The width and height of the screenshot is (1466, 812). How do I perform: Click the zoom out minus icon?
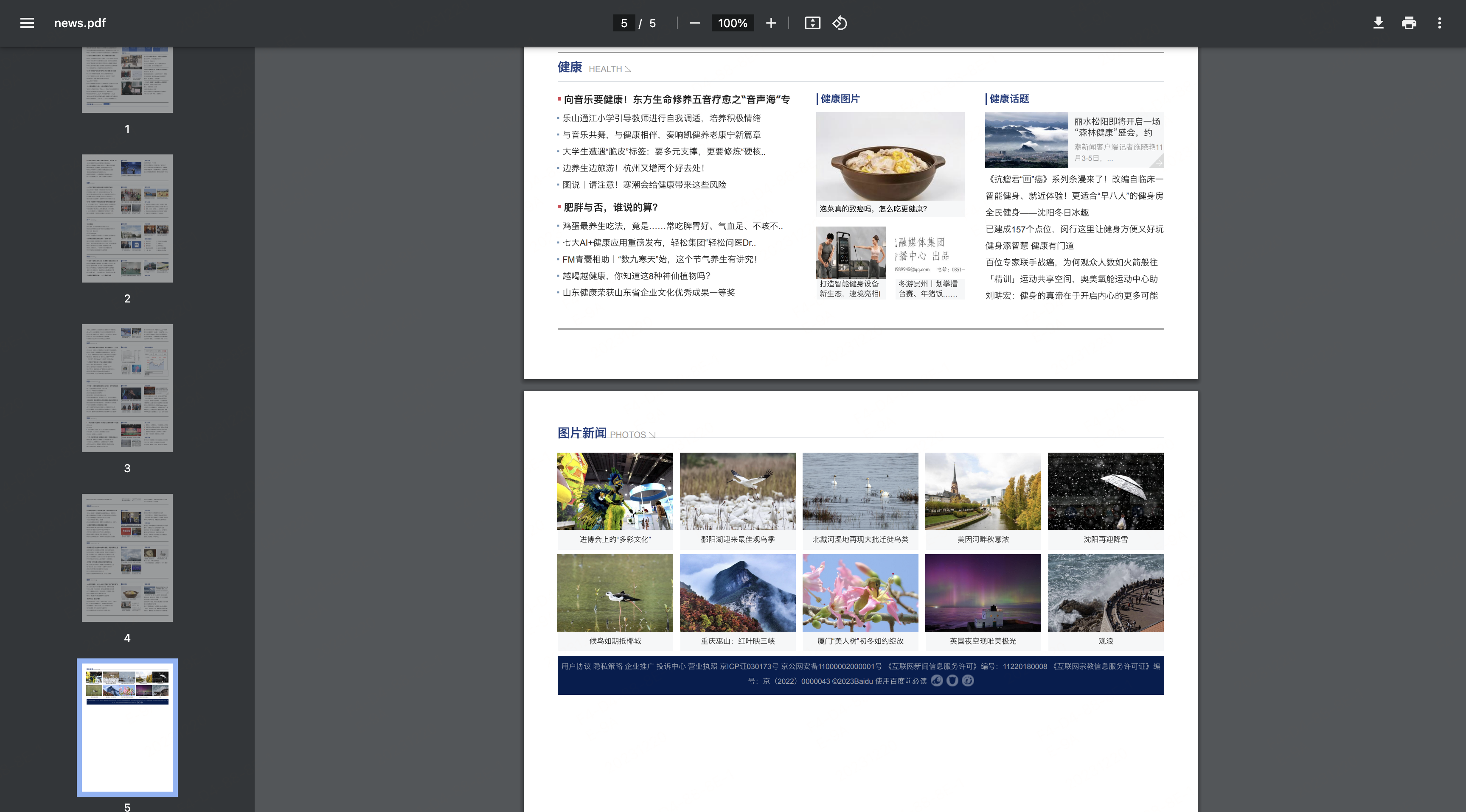coord(694,23)
